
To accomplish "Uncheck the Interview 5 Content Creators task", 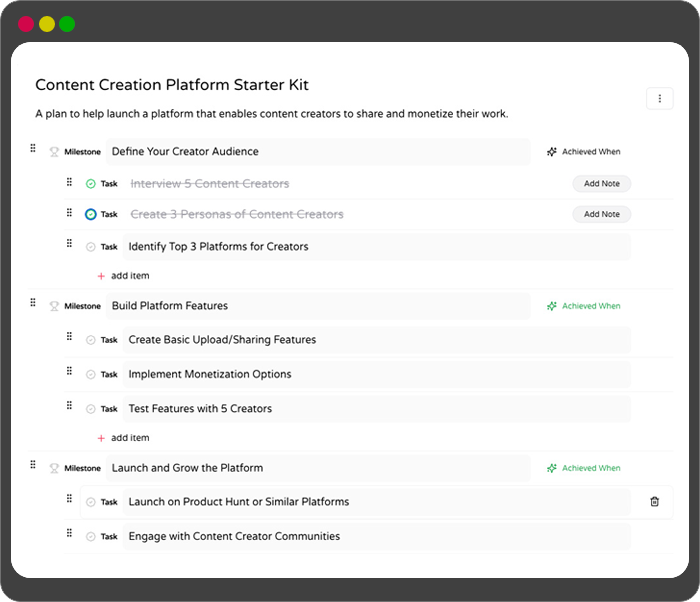I will [91, 184].
